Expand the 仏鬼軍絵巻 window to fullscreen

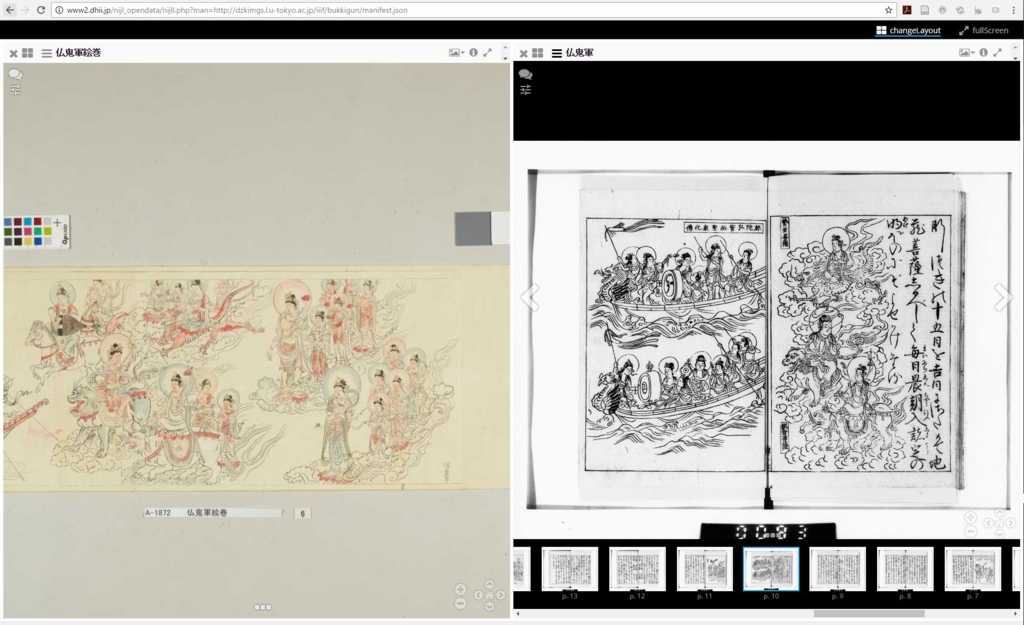(487, 52)
